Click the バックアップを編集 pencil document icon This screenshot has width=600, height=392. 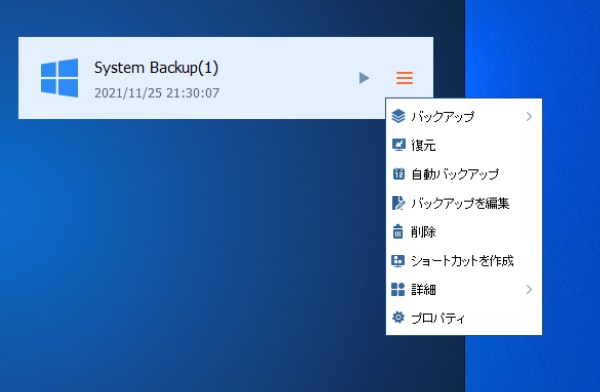pos(398,203)
